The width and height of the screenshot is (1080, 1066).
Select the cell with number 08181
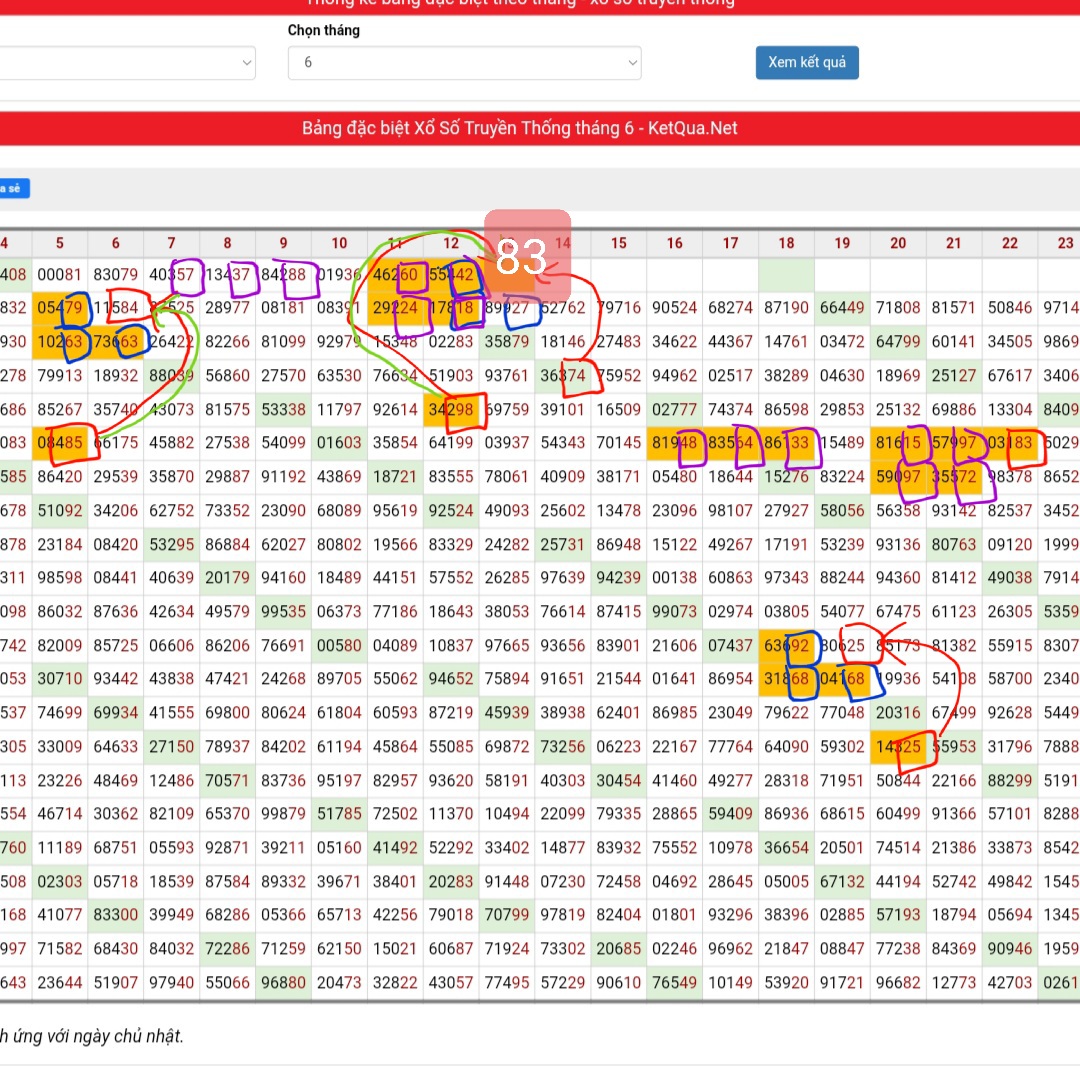[283, 308]
